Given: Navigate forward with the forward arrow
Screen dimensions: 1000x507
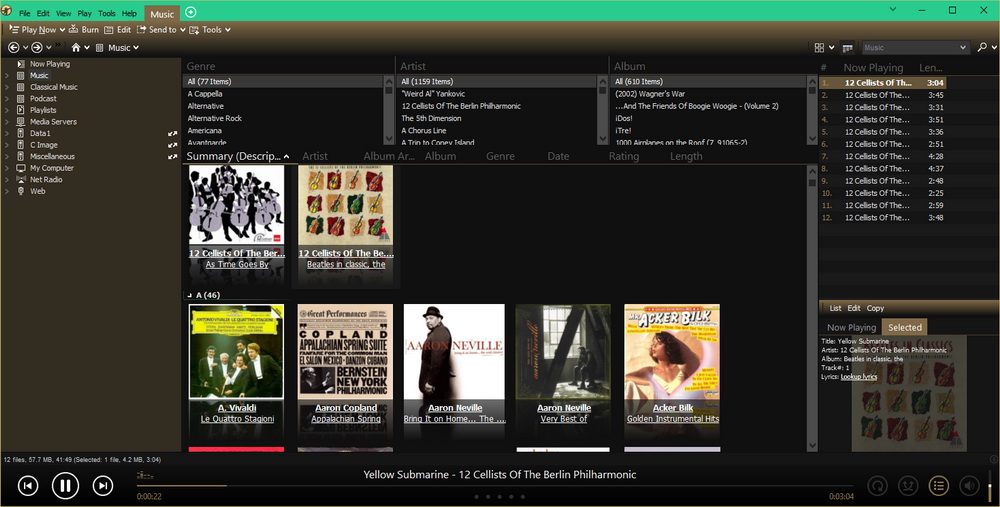Looking at the screenshot, I should click(36, 47).
